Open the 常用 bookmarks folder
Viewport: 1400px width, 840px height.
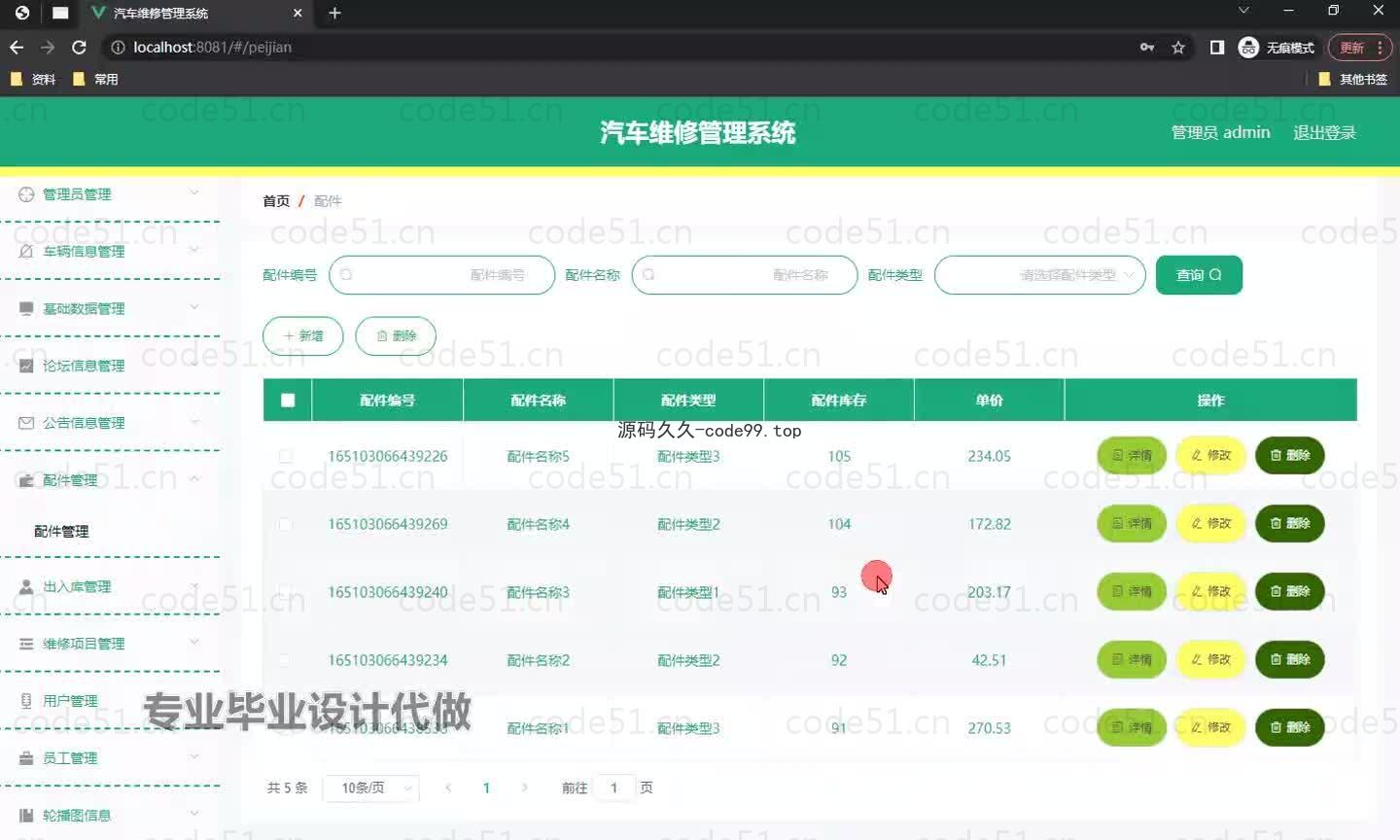click(95, 79)
